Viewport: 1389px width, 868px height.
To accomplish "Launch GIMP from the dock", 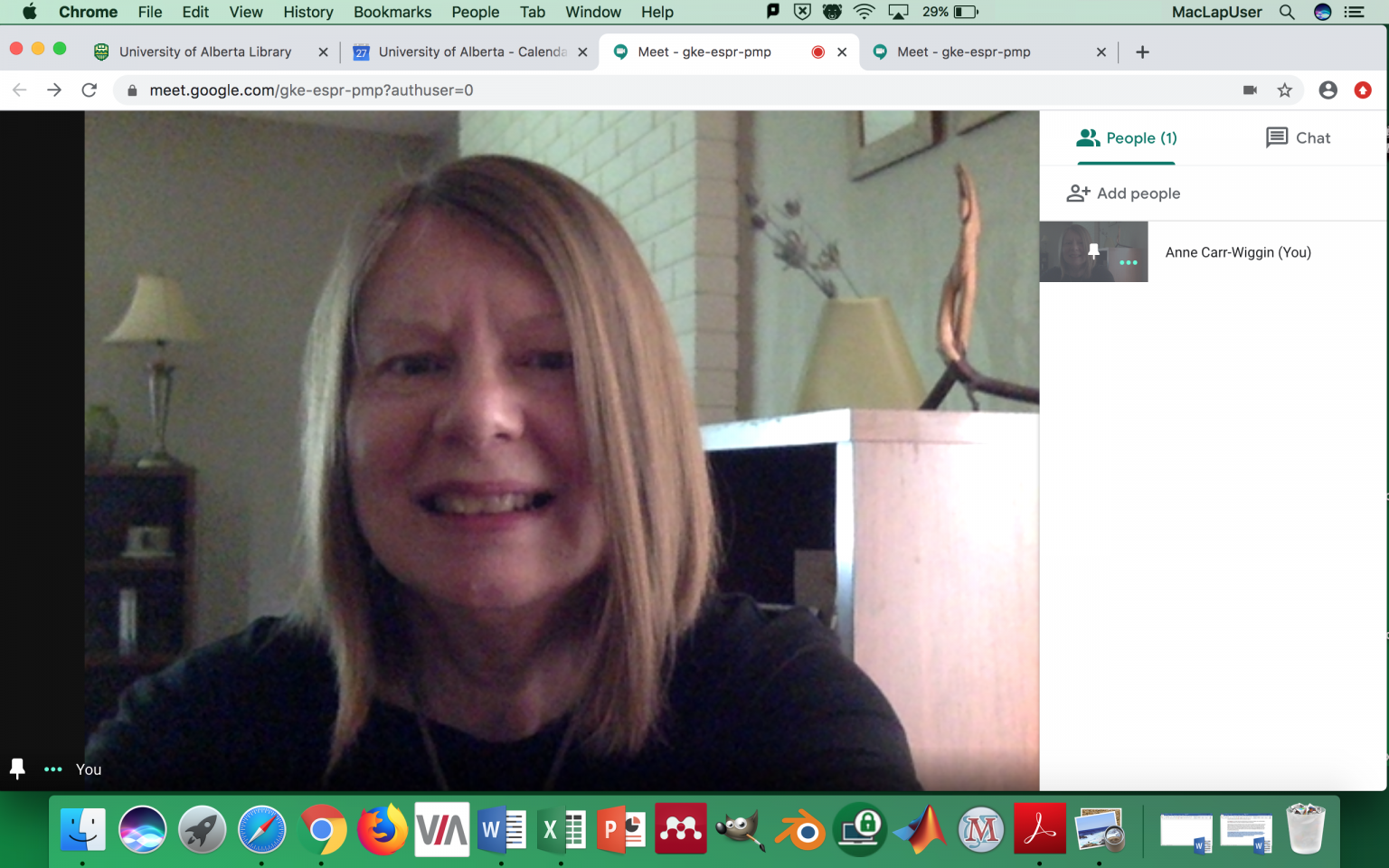I will 740,828.
